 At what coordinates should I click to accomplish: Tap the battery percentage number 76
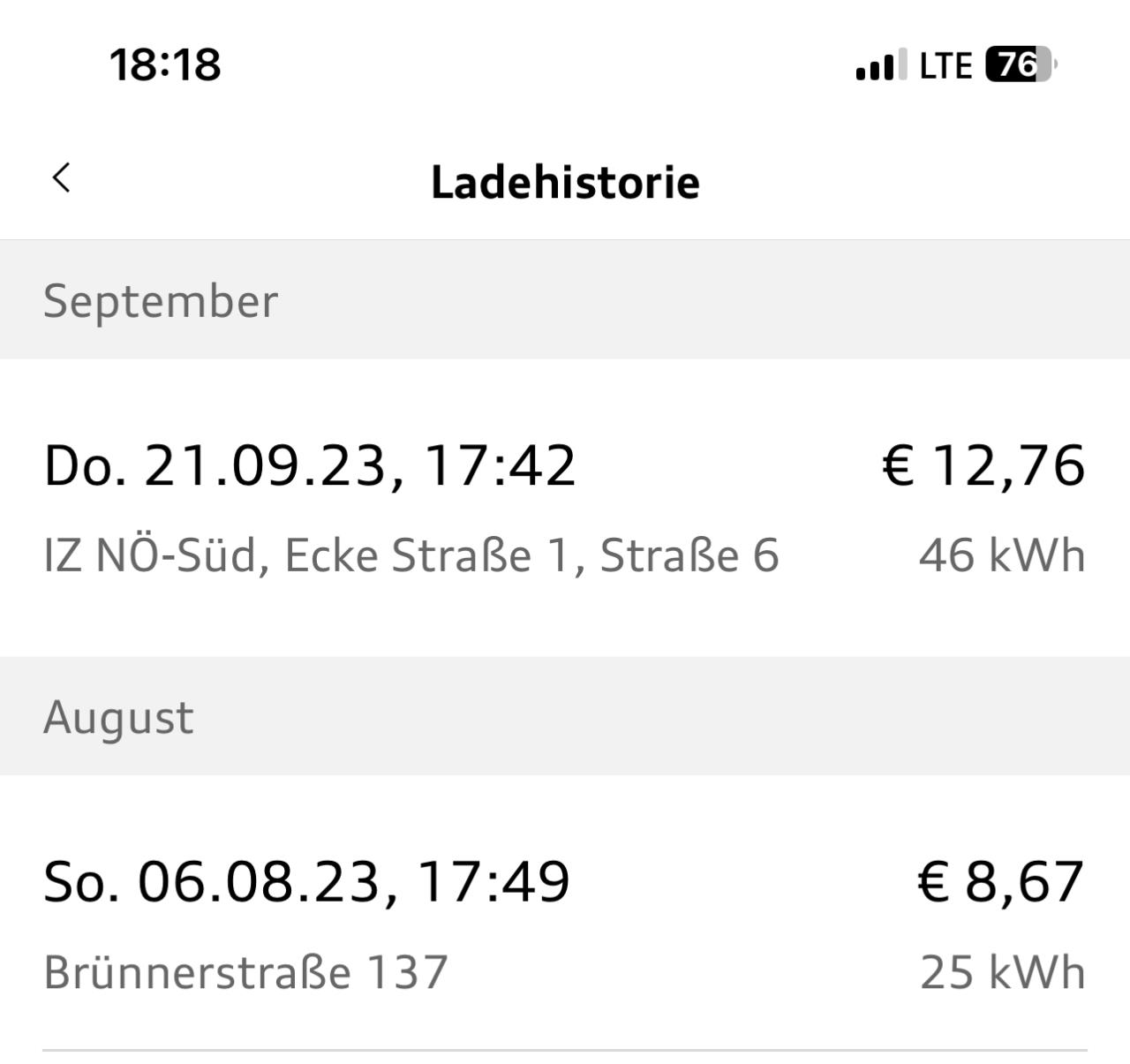click(1016, 64)
